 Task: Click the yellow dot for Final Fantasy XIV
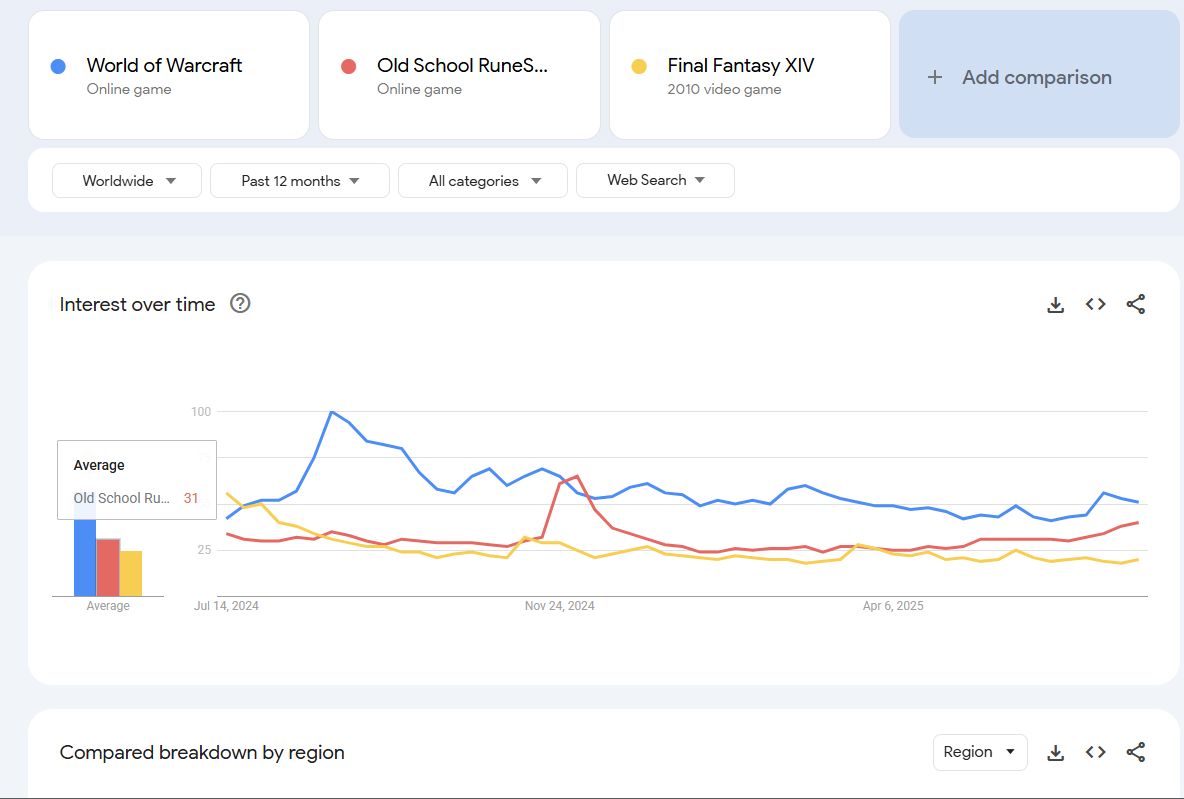(x=639, y=66)
